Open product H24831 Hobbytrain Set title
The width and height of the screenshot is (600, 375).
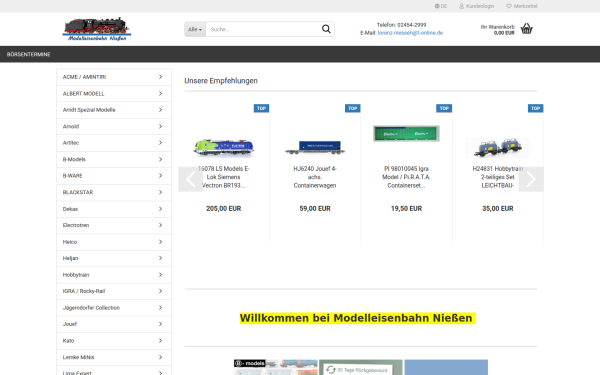(x=497, y=177)
